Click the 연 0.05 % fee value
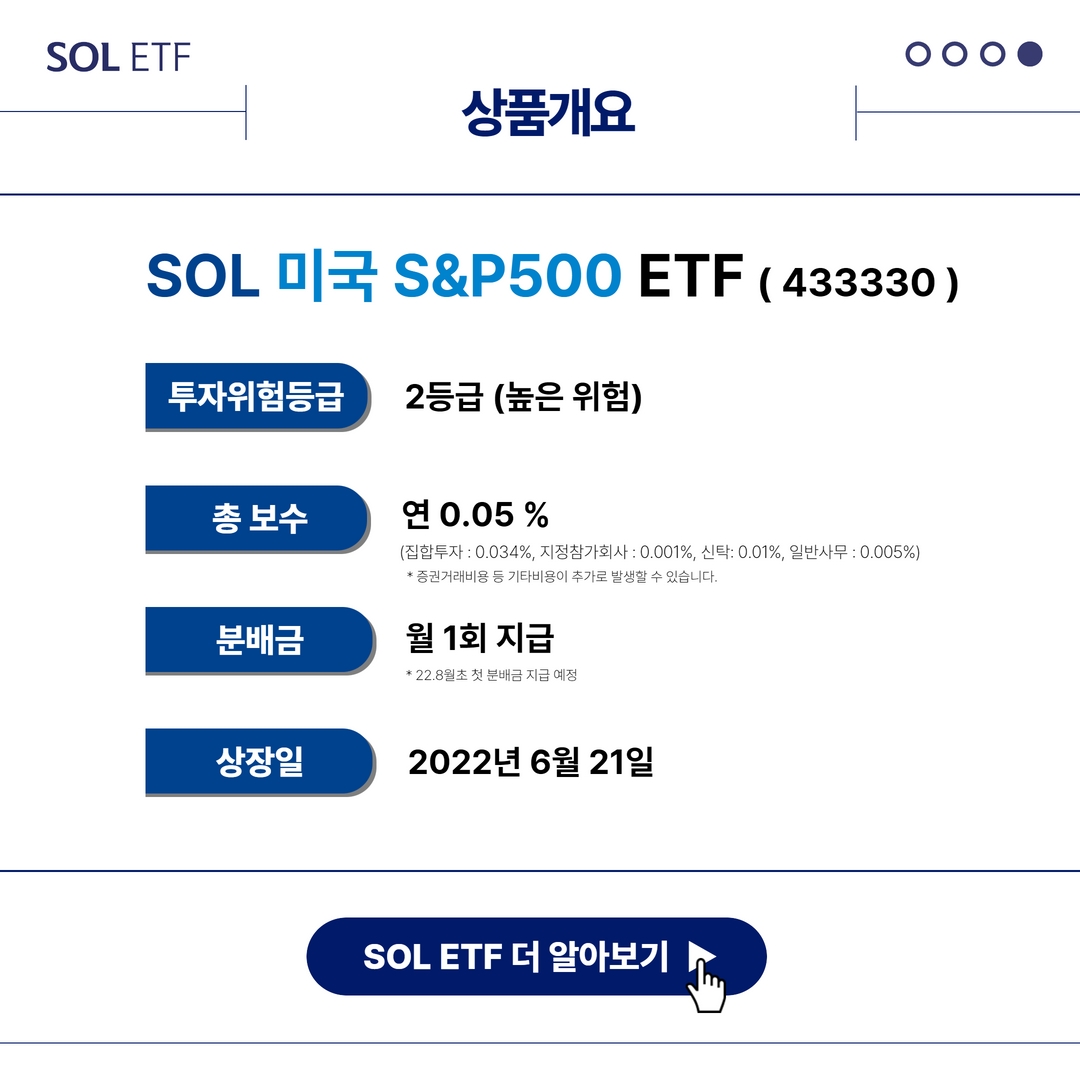The image size is (1080, 1080). (x=475, y=515)
